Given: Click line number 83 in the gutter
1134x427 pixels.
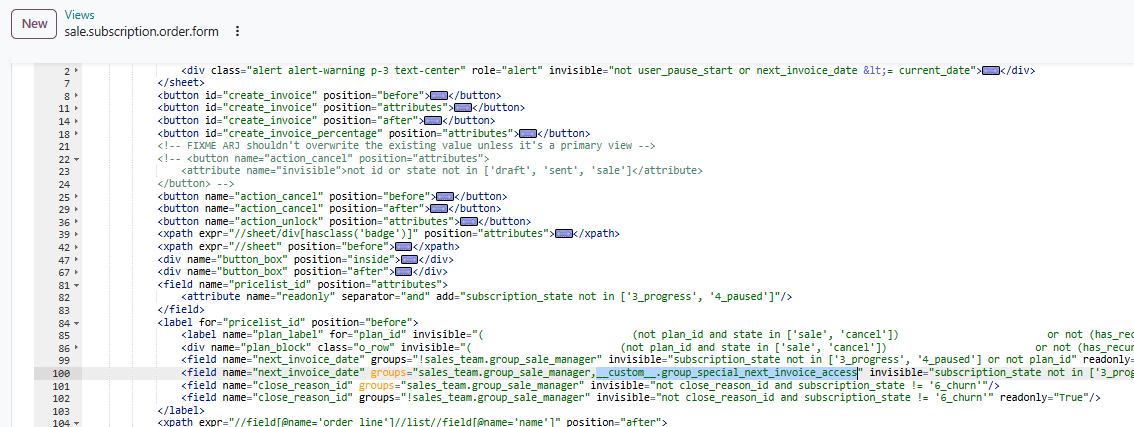Looking at the screenshot, I should tap(64, 309).
